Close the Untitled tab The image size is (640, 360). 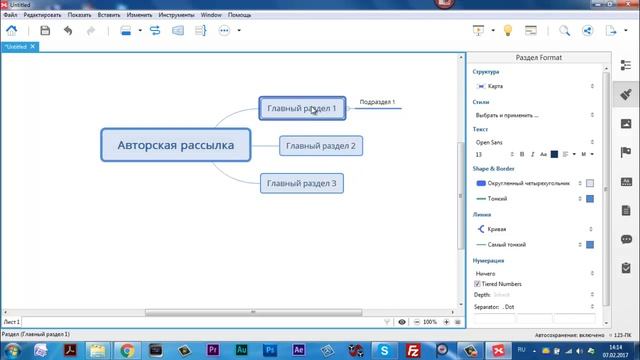click(33, 47)
